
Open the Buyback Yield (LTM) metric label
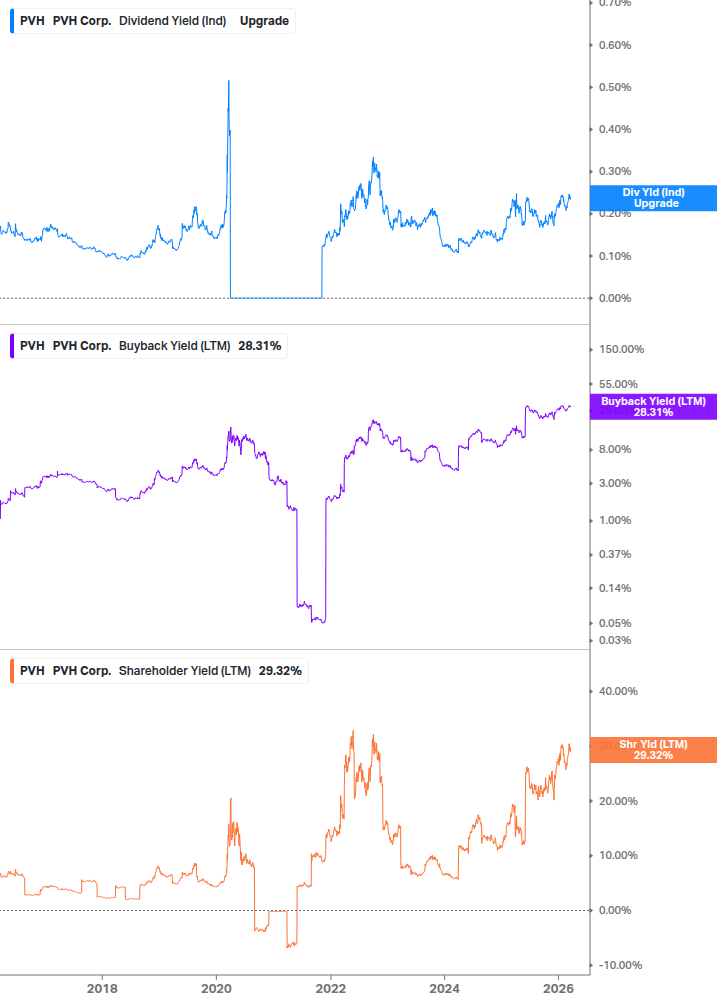coord(171,345)
